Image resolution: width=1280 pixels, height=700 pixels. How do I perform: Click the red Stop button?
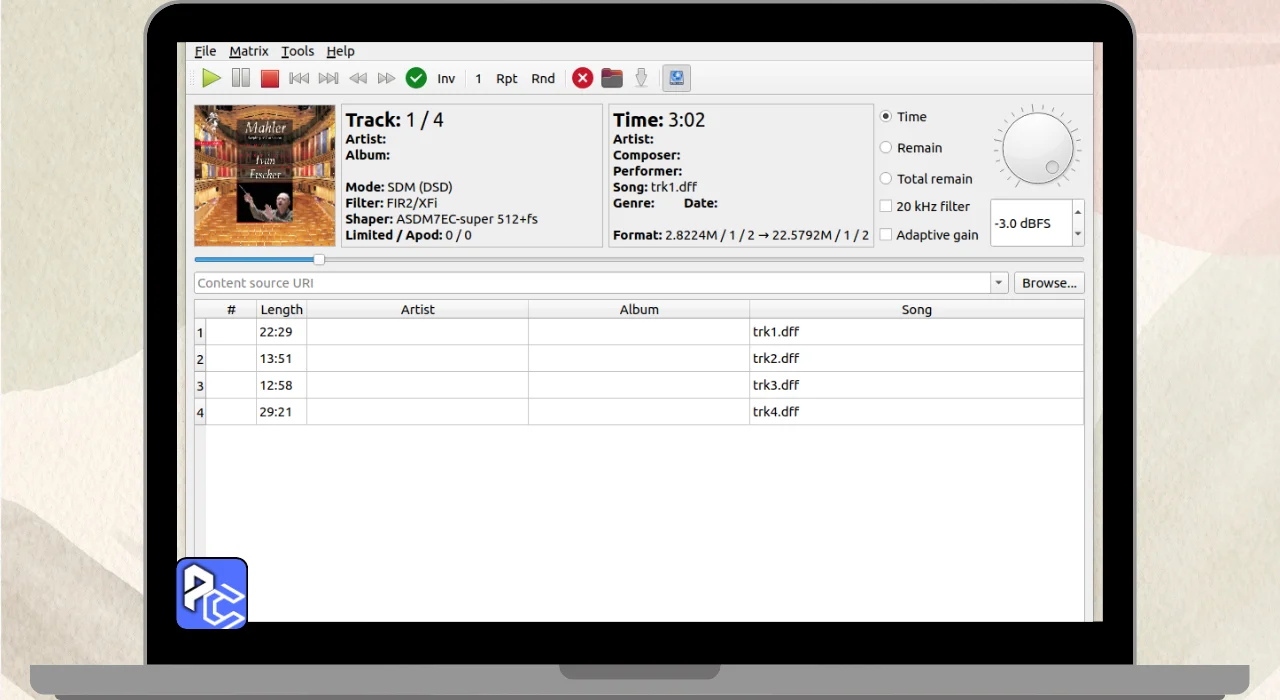[270, 78]
